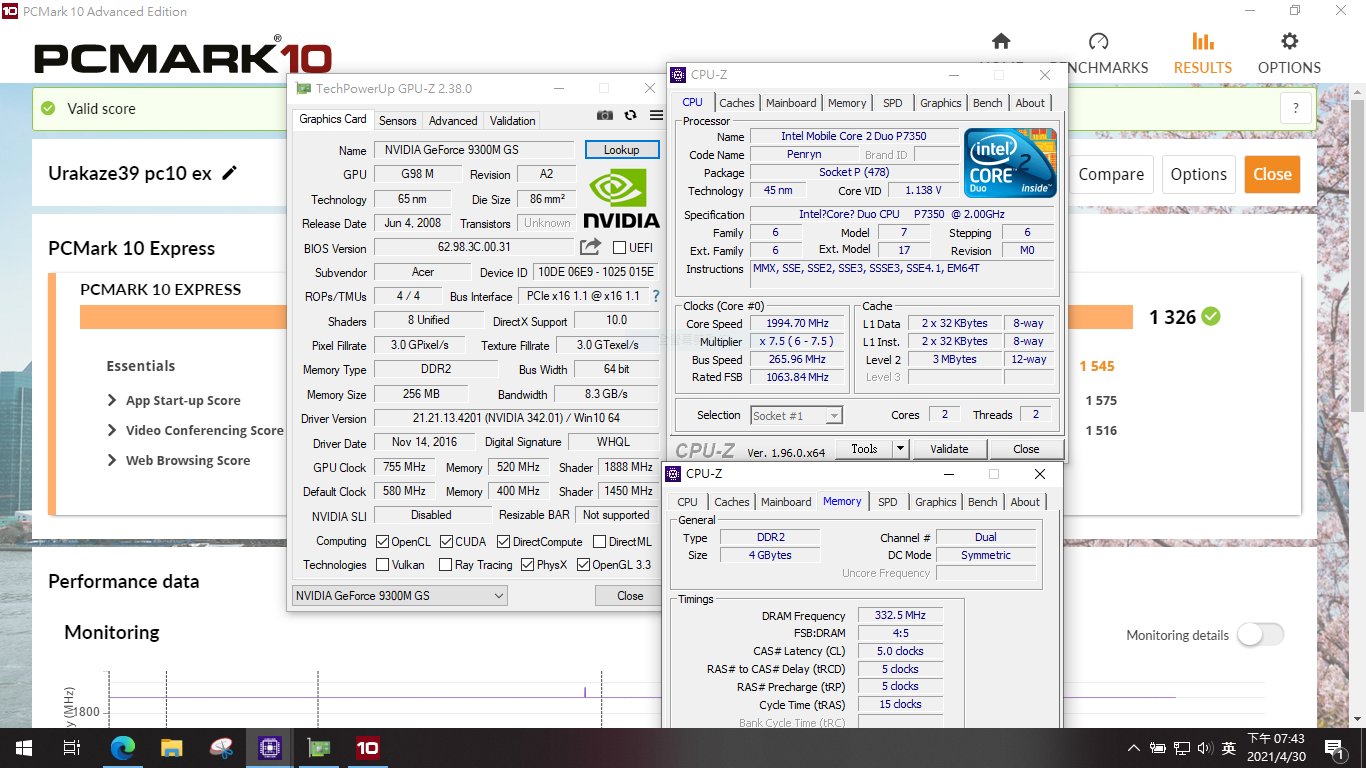Open Task View on taskbar
1366x768 pixels.
point(72,748)
